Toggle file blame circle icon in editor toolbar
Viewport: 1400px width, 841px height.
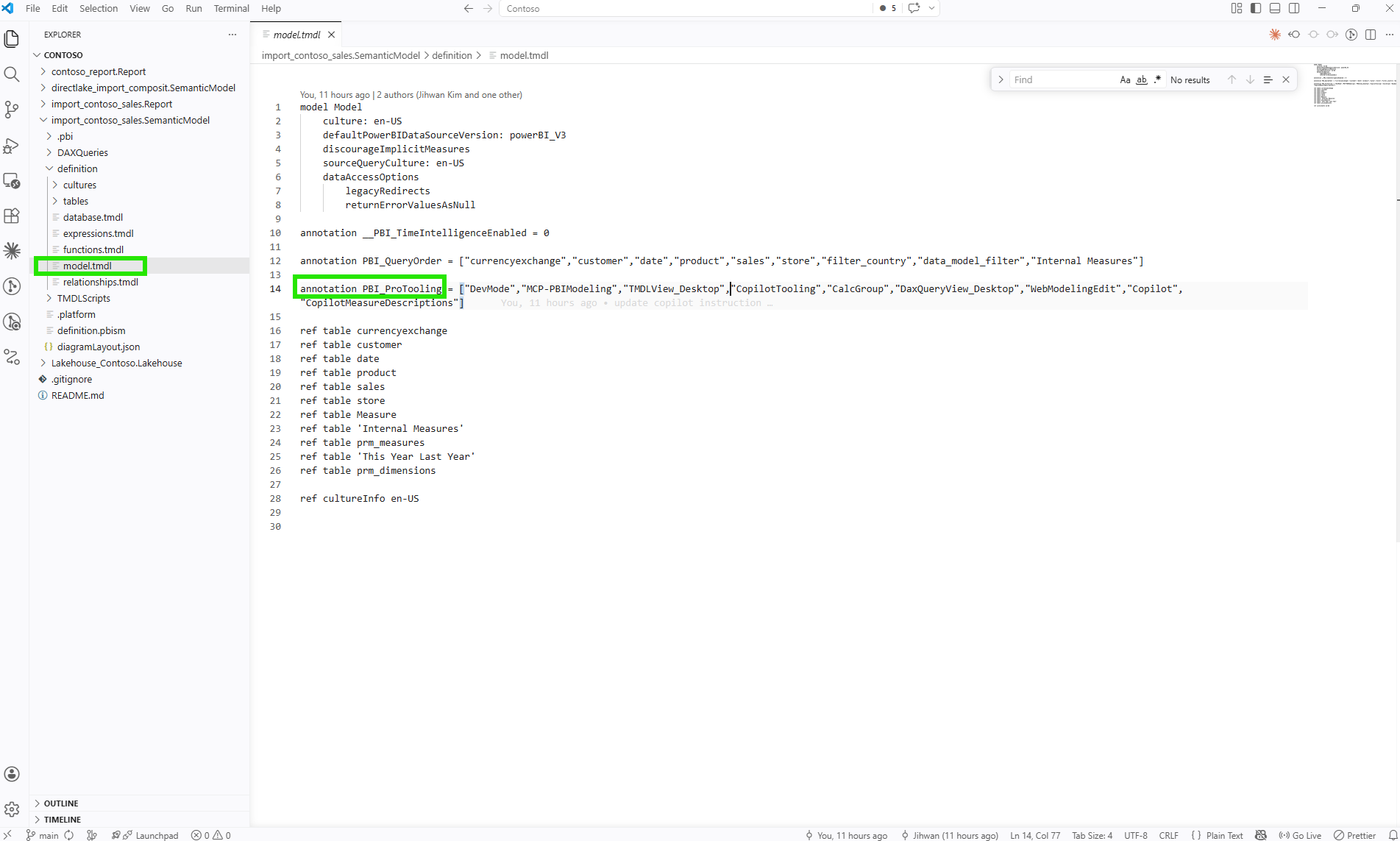pyautogui.click(x=1313, y=35)
